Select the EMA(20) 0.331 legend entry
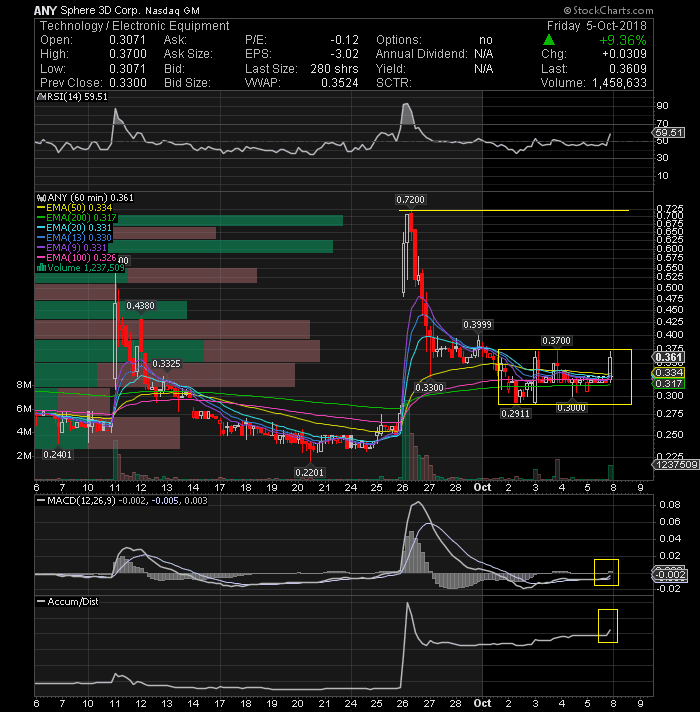 pos(74,227)
